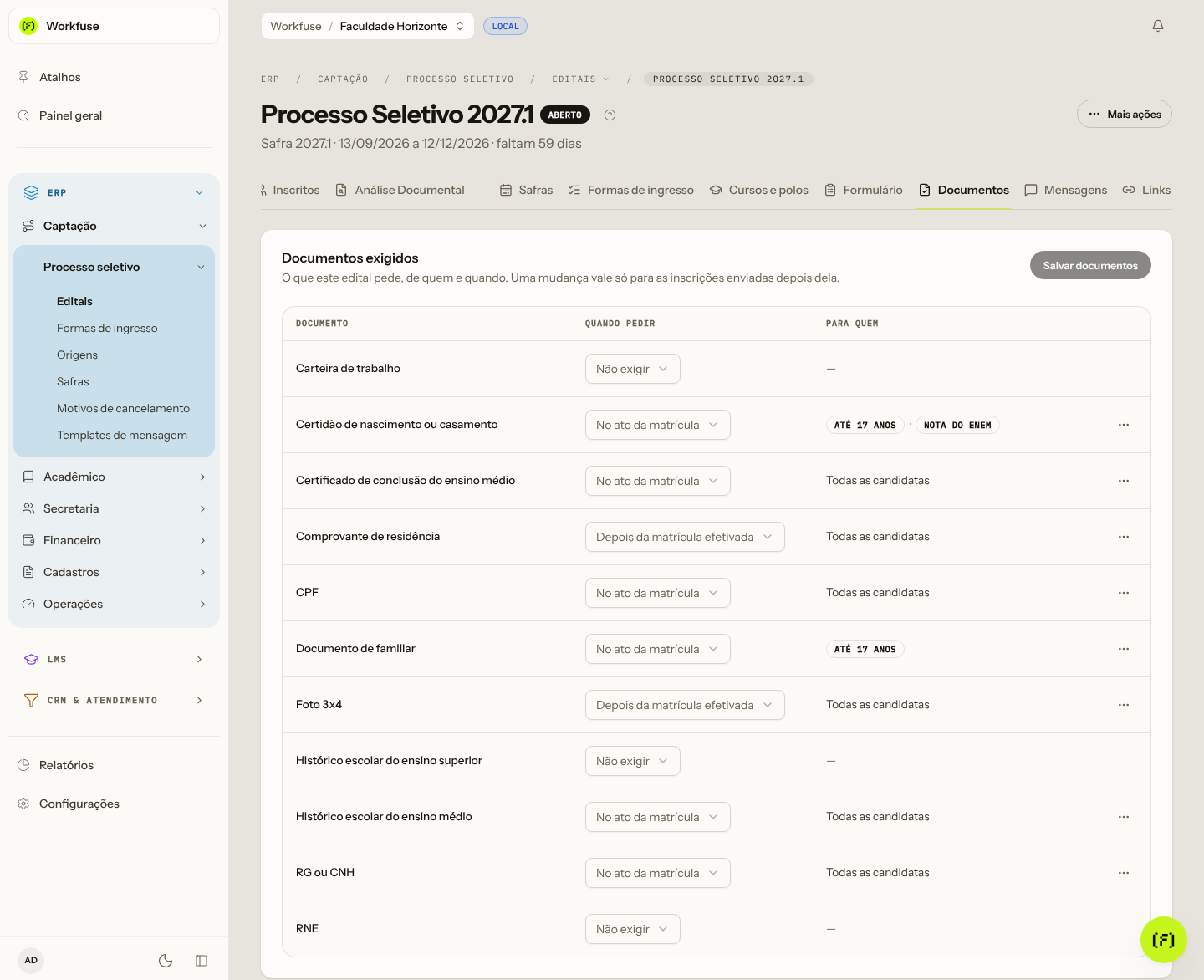Toggle dark mode moon icon

click(x=166, y=961)
